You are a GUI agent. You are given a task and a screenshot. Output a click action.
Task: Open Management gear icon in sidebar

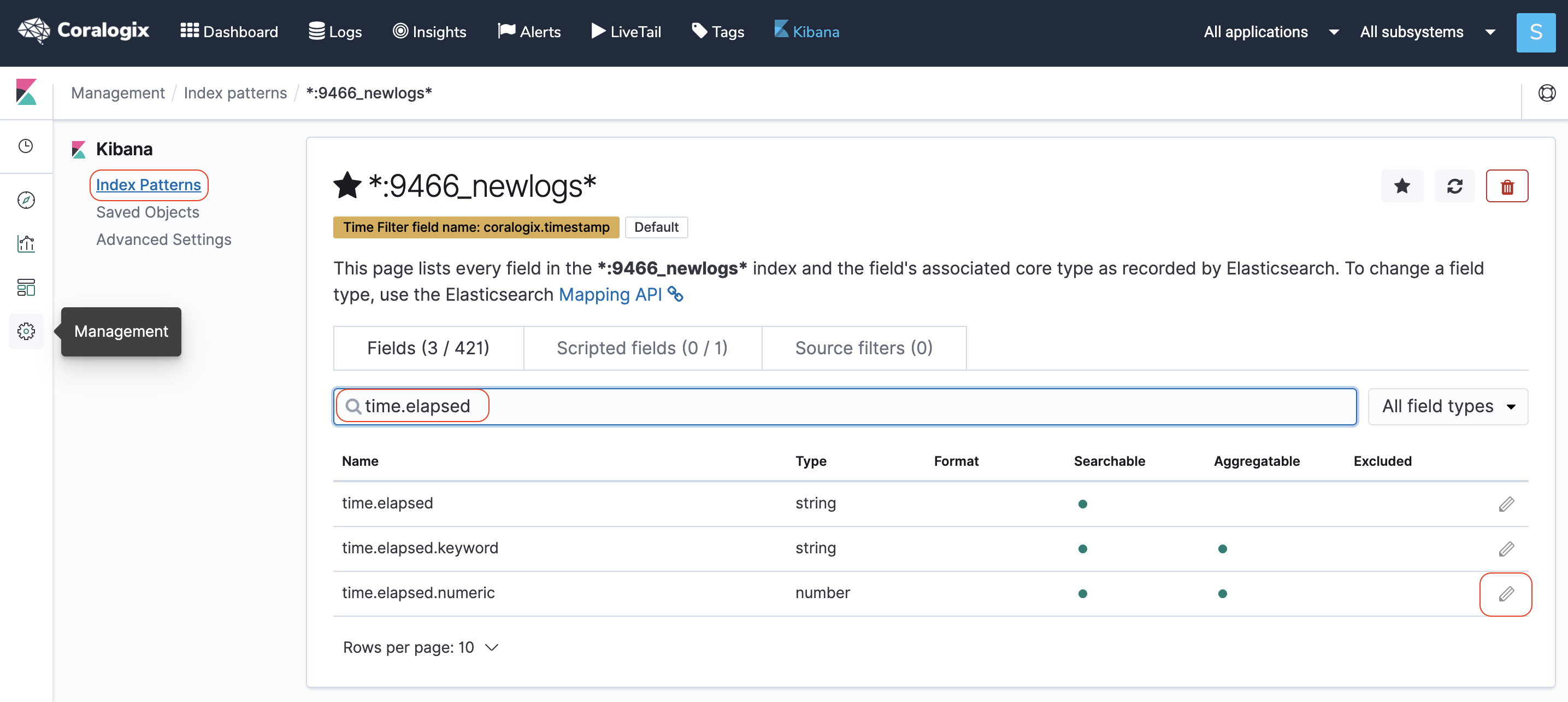[26, 331]
